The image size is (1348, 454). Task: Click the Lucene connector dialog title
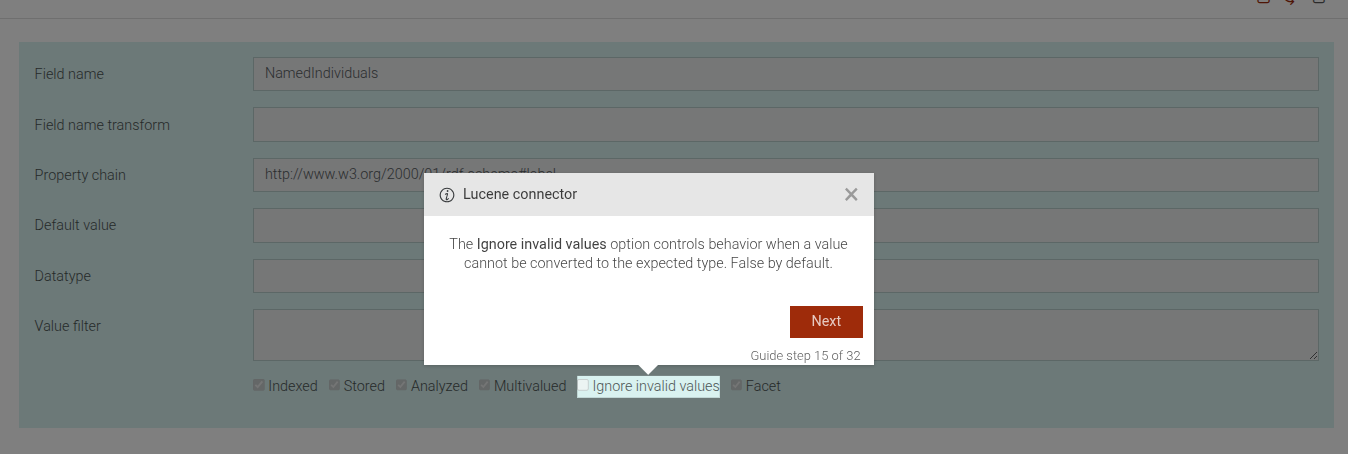520,195
